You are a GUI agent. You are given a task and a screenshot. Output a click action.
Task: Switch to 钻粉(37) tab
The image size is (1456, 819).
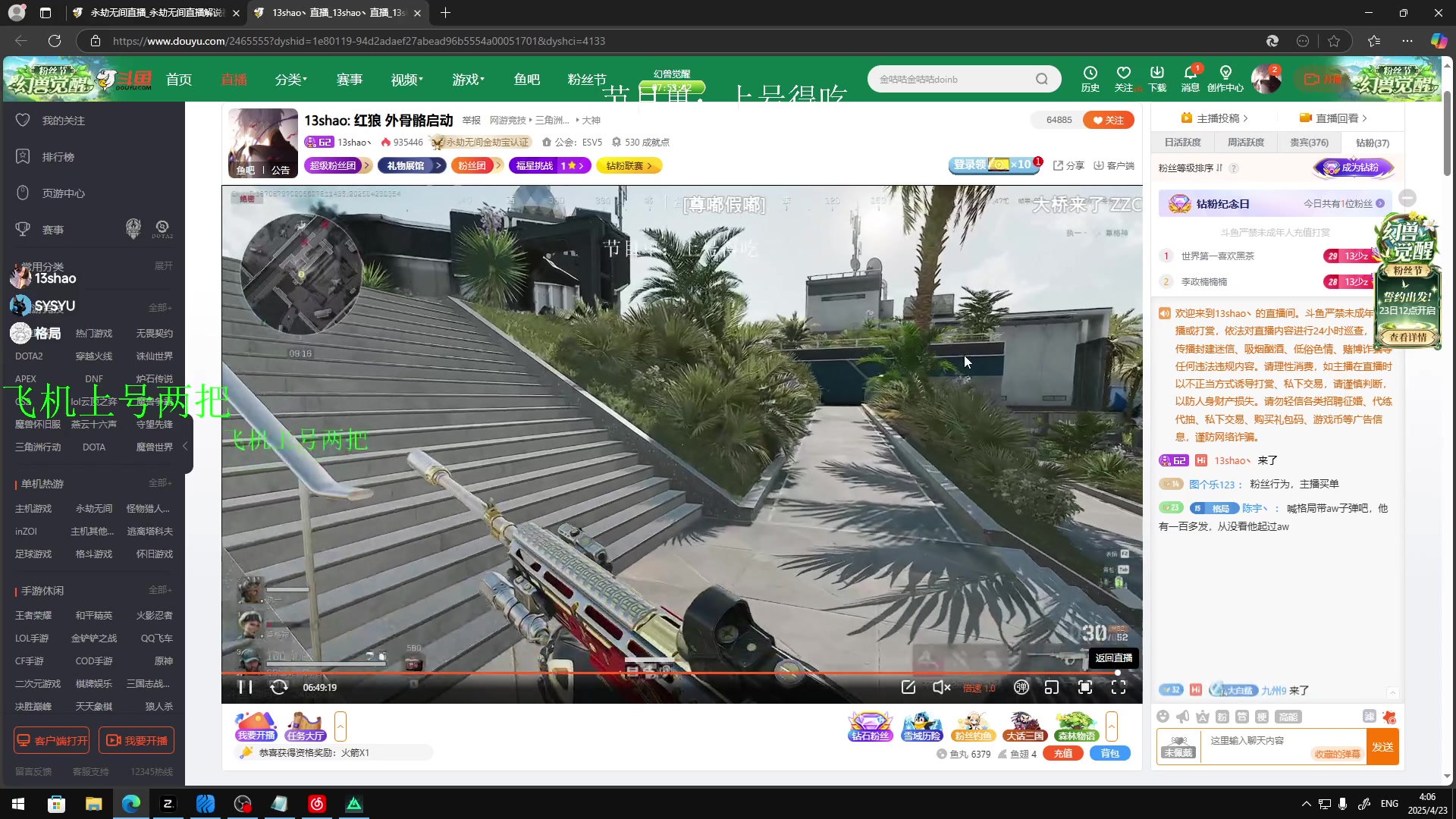(x=1373, y=143)
